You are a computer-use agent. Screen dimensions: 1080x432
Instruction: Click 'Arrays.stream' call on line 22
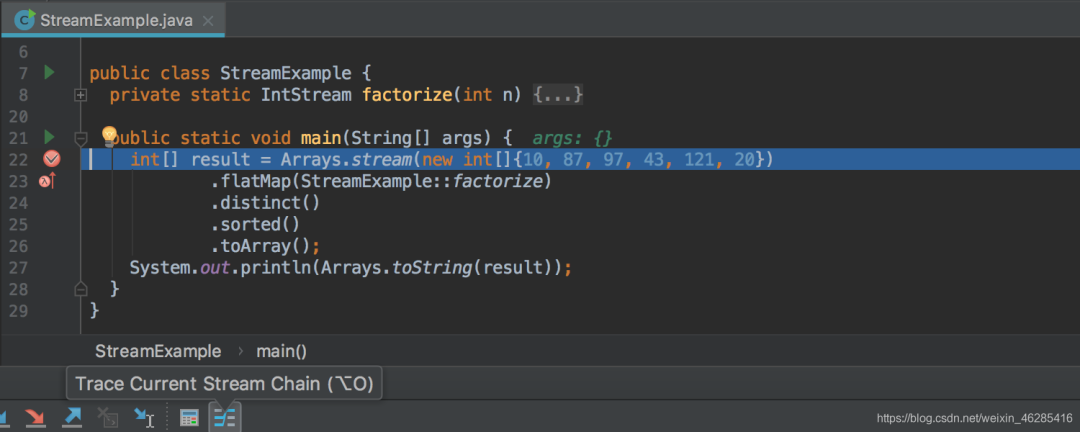[x=346, y=160]
